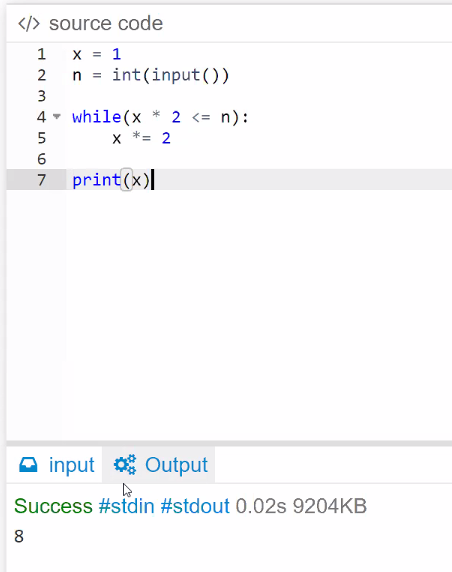This screenshot has height=572, width=452.
Task: Click the line 'n = int(input())'
Action: pyautogui.click(x=150, y=76)
